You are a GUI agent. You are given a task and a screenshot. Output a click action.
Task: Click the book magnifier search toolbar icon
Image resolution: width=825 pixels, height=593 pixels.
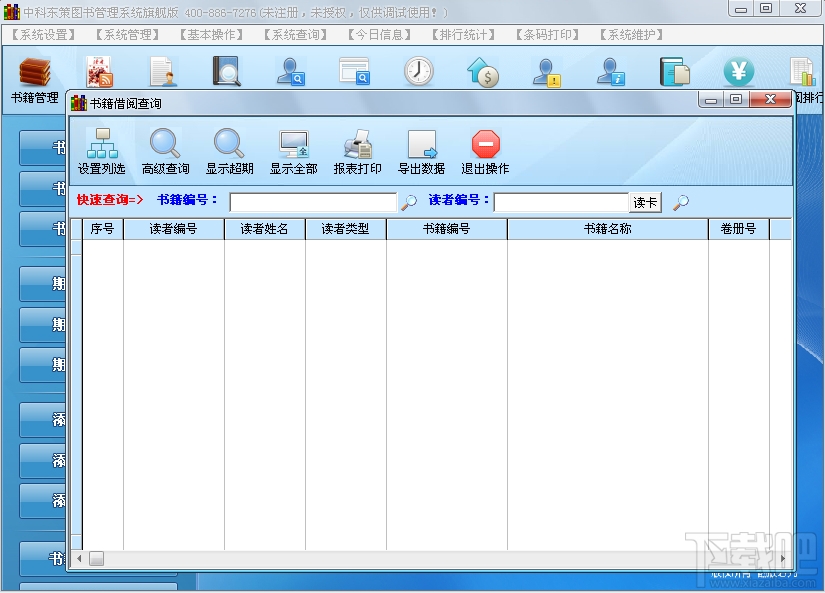(x=226, y=71)
